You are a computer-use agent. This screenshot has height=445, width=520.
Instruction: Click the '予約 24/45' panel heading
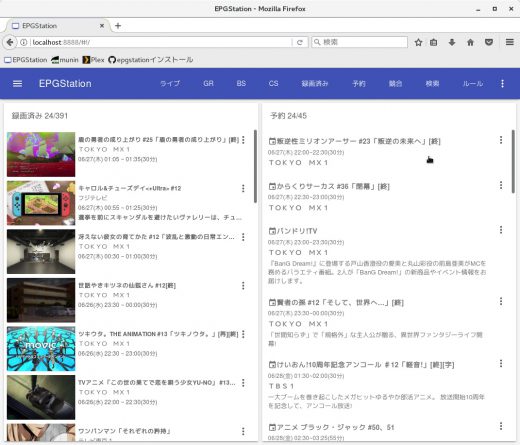click(288, 116)
